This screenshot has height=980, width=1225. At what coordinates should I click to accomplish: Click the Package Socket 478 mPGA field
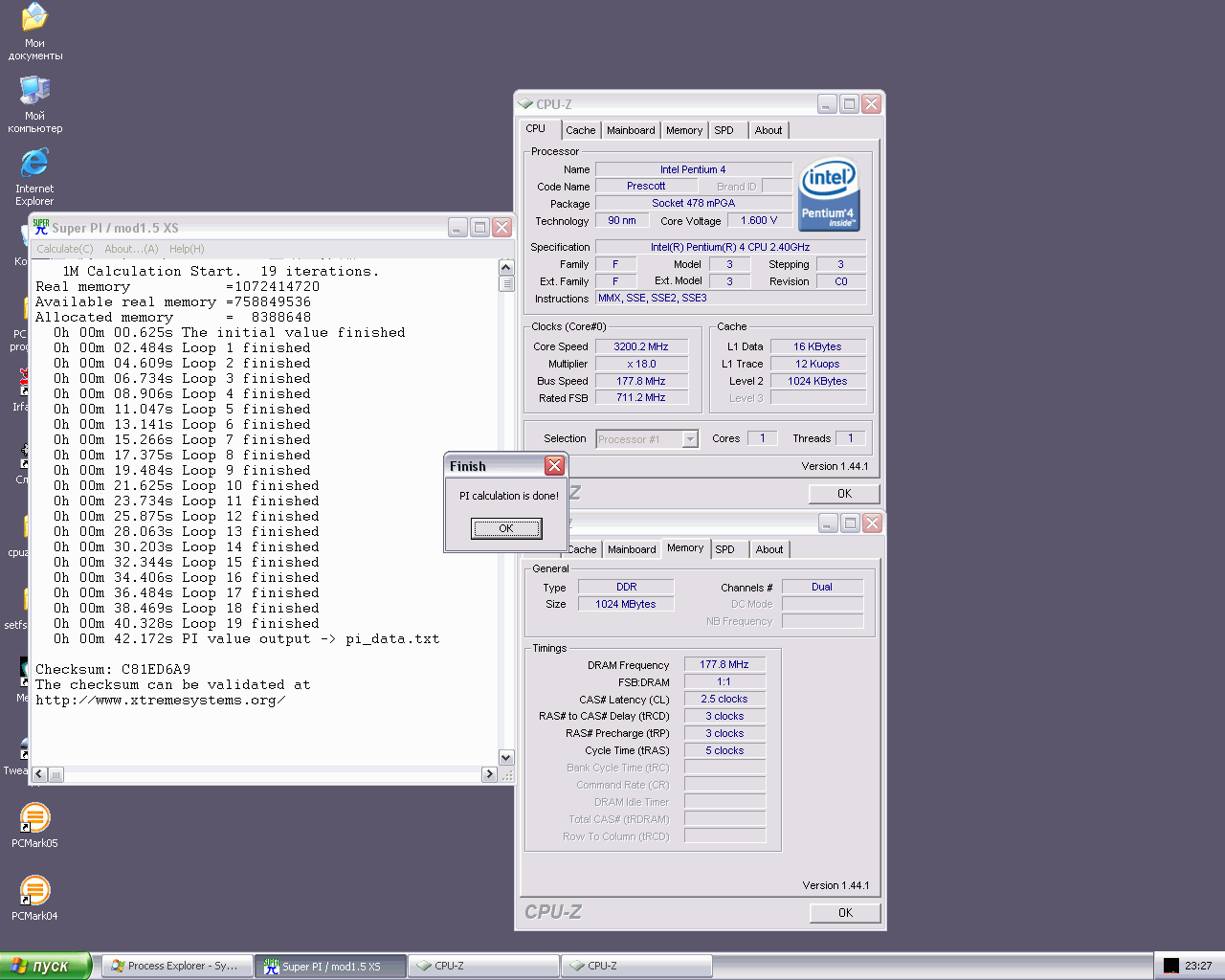click(x=693, y=203)
